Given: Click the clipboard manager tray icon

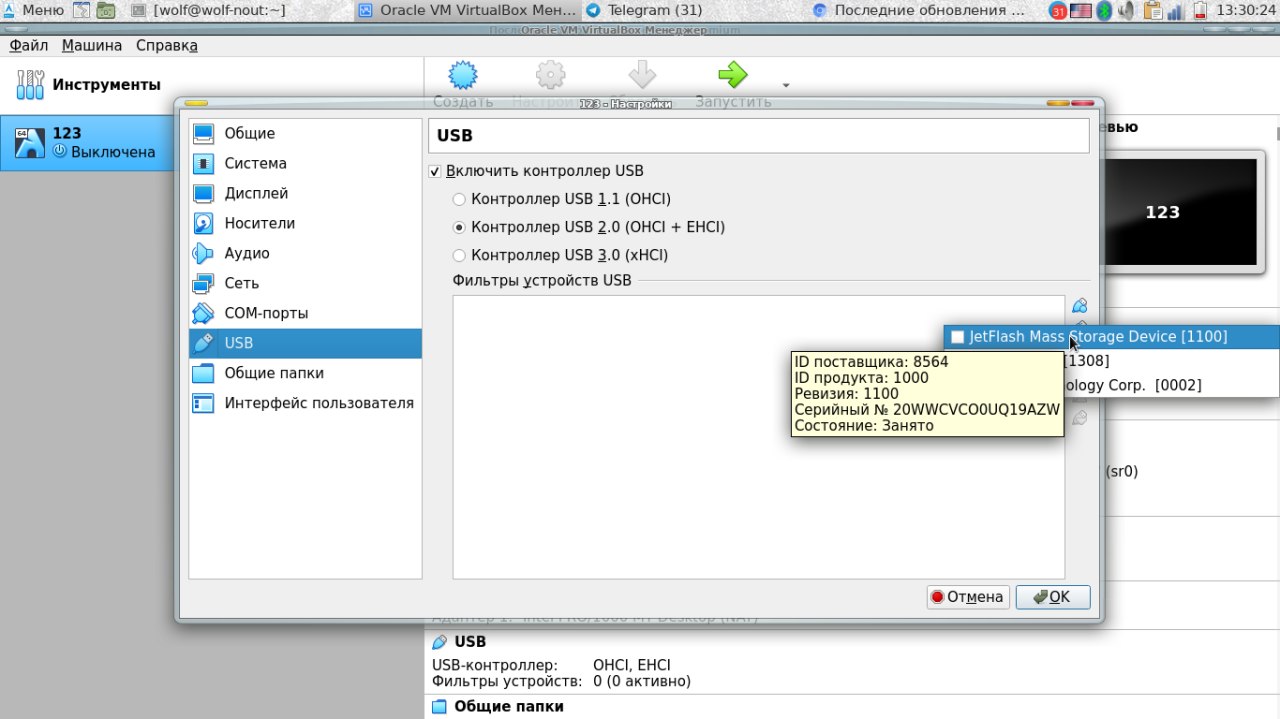Looking at the screenshot, I should (x=1152, y=11).
